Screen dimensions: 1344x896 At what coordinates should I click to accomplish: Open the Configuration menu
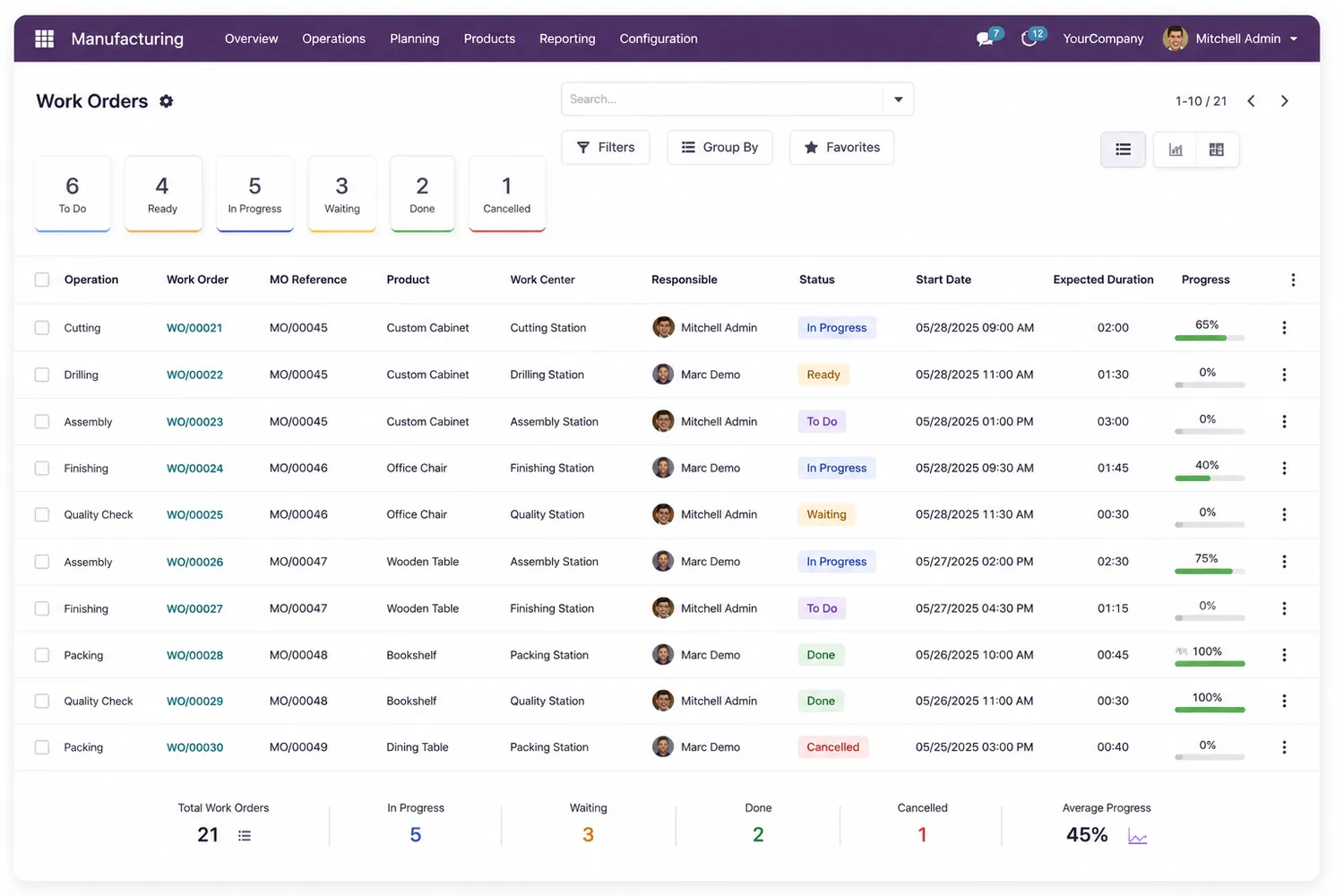pyautogui.click(x=659, y=39)
